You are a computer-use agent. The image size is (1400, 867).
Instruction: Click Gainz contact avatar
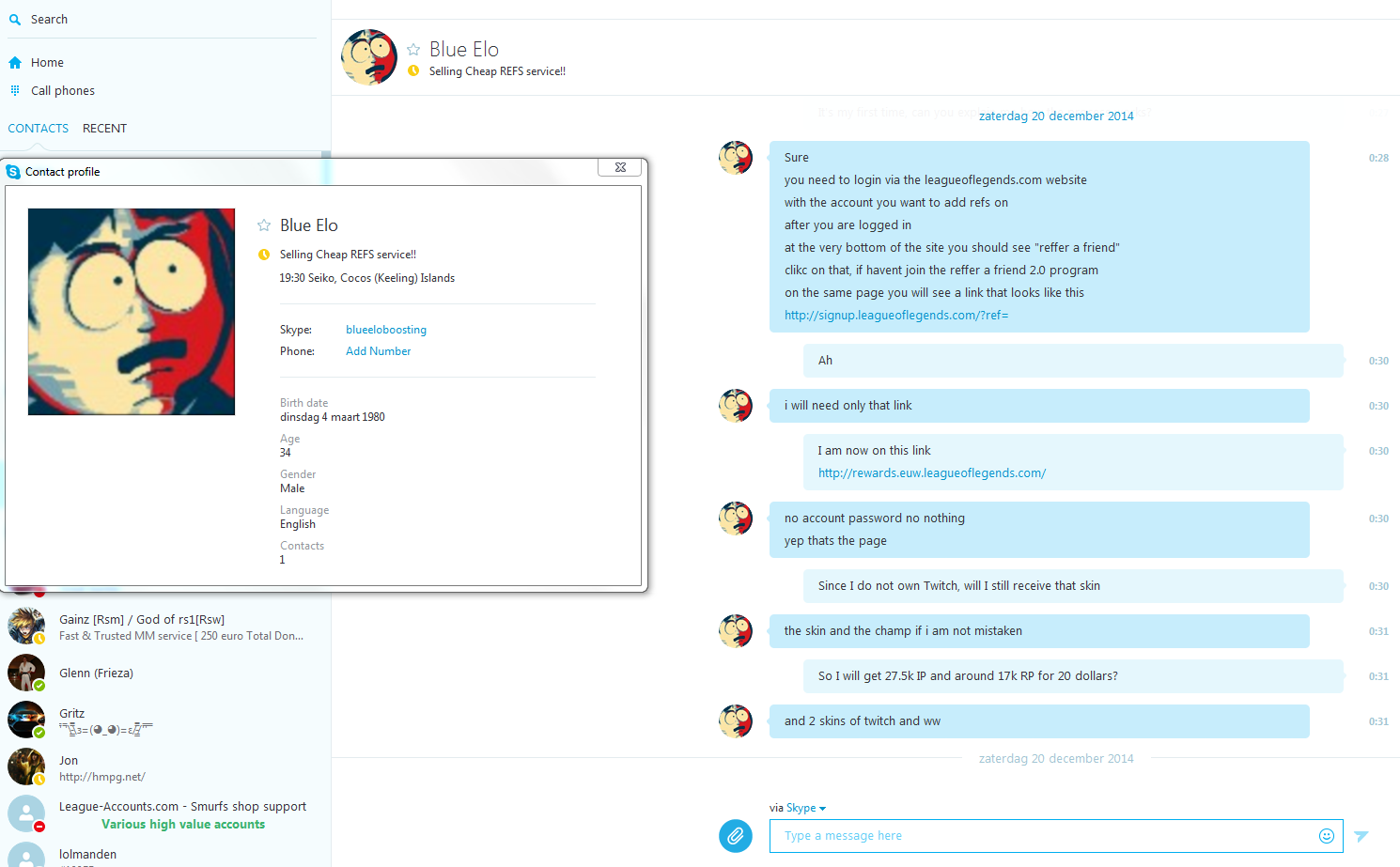point(26,626)
